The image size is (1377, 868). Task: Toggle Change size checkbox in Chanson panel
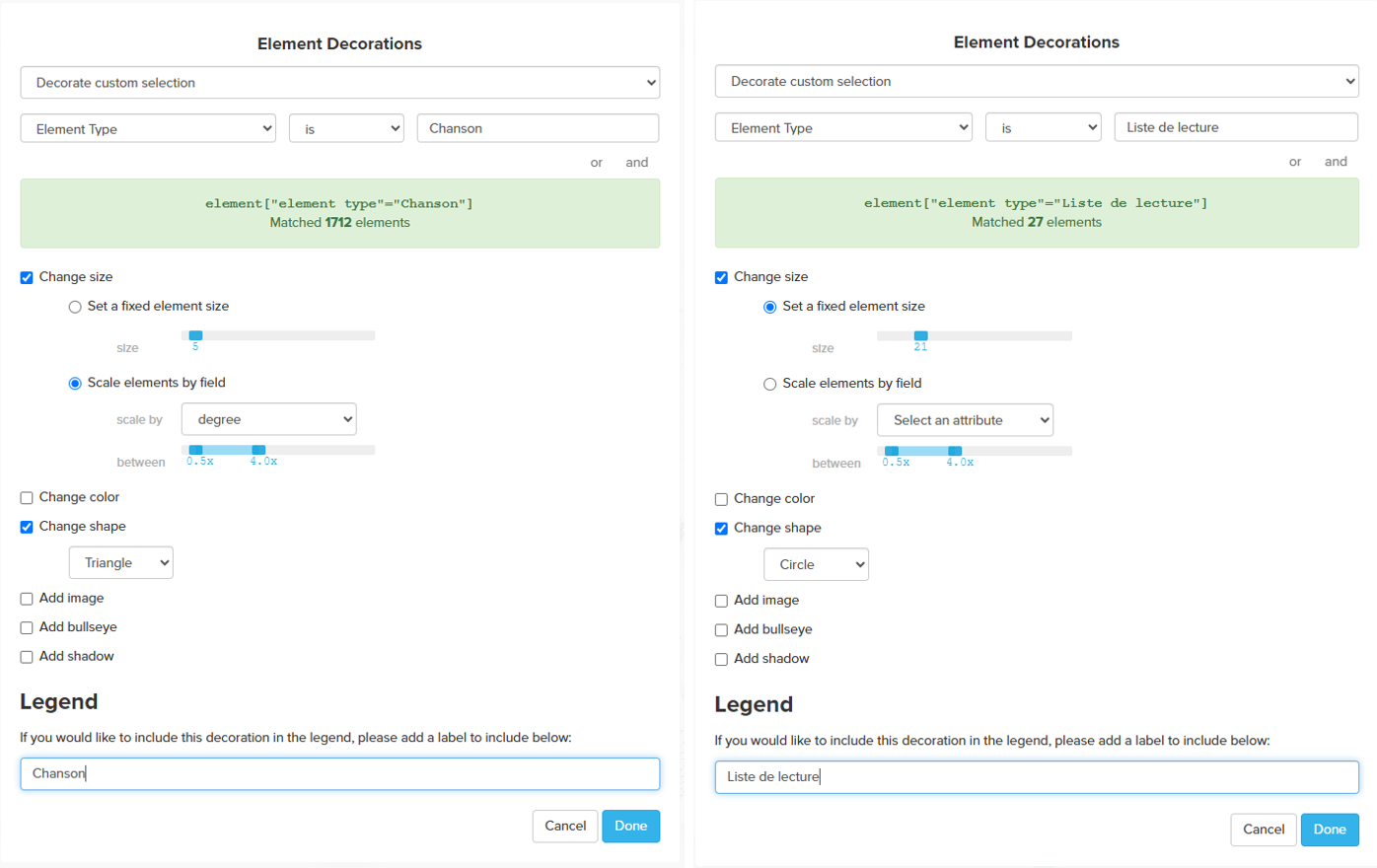click(x=27, y=278)
